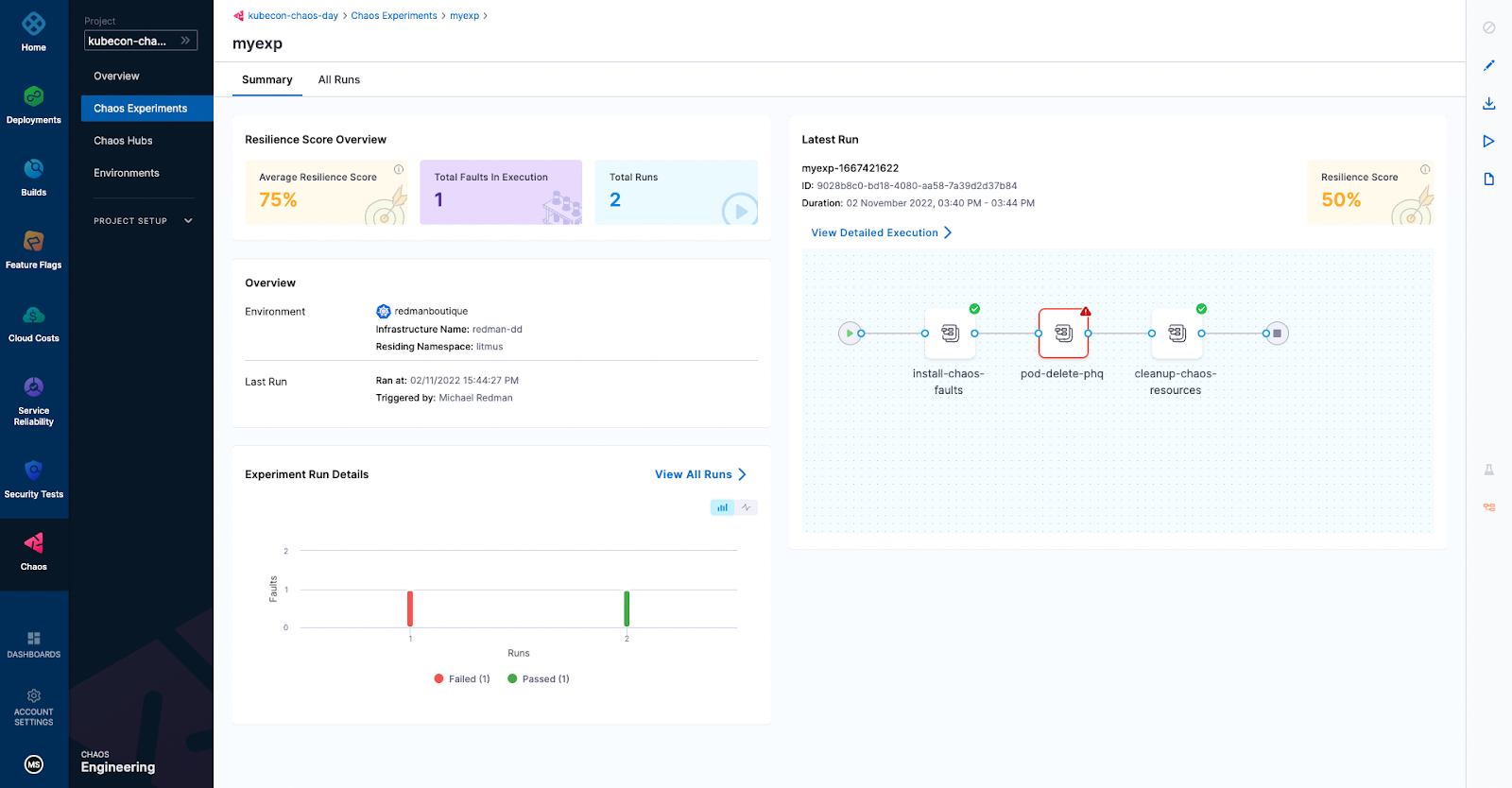Go to kubecon-chaos-day breadcrumb
The height and width of the screenshot is (788, 1512).
click(293, 16)
